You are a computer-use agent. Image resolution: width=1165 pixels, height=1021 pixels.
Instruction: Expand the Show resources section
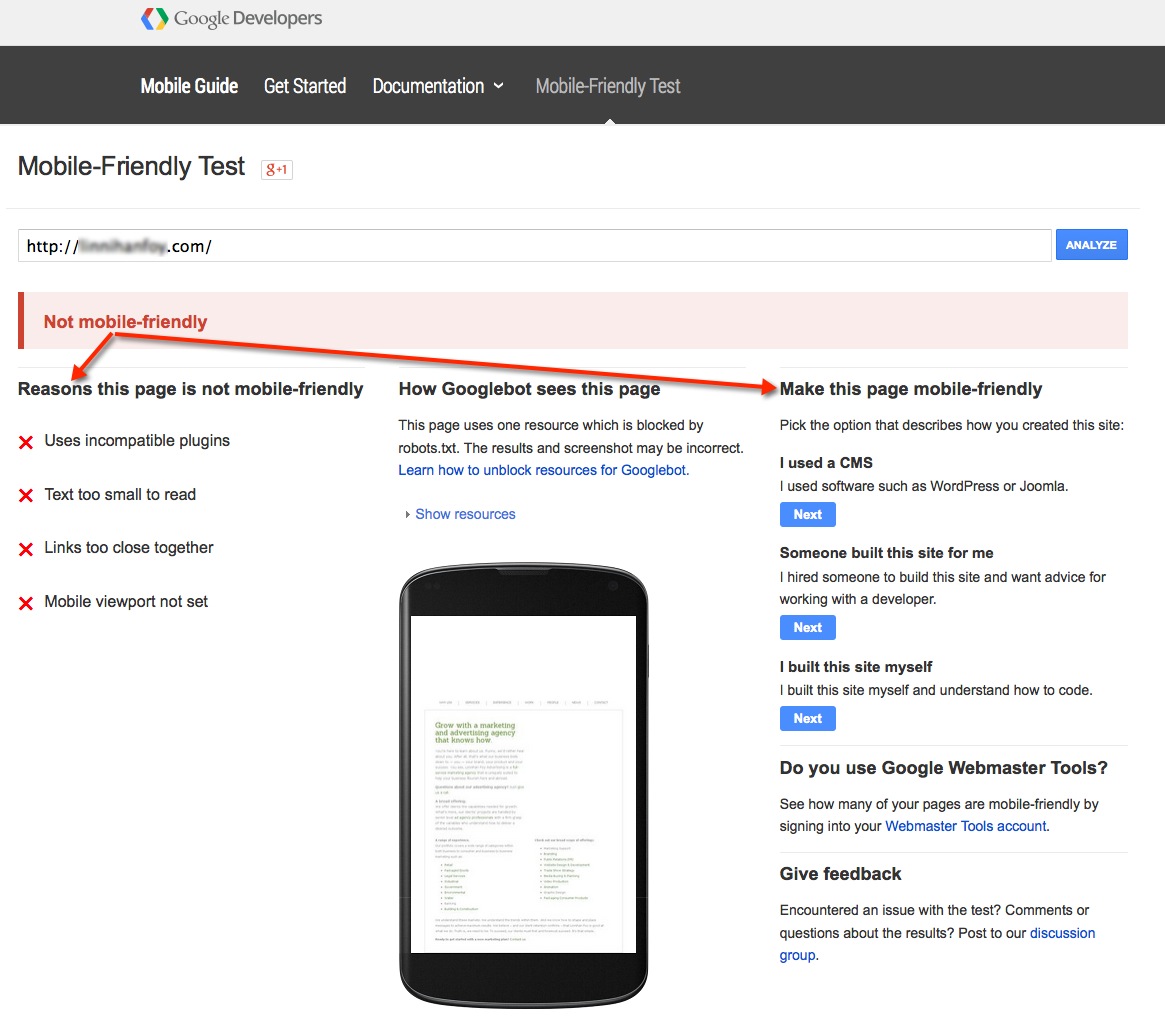coord(460,514)
